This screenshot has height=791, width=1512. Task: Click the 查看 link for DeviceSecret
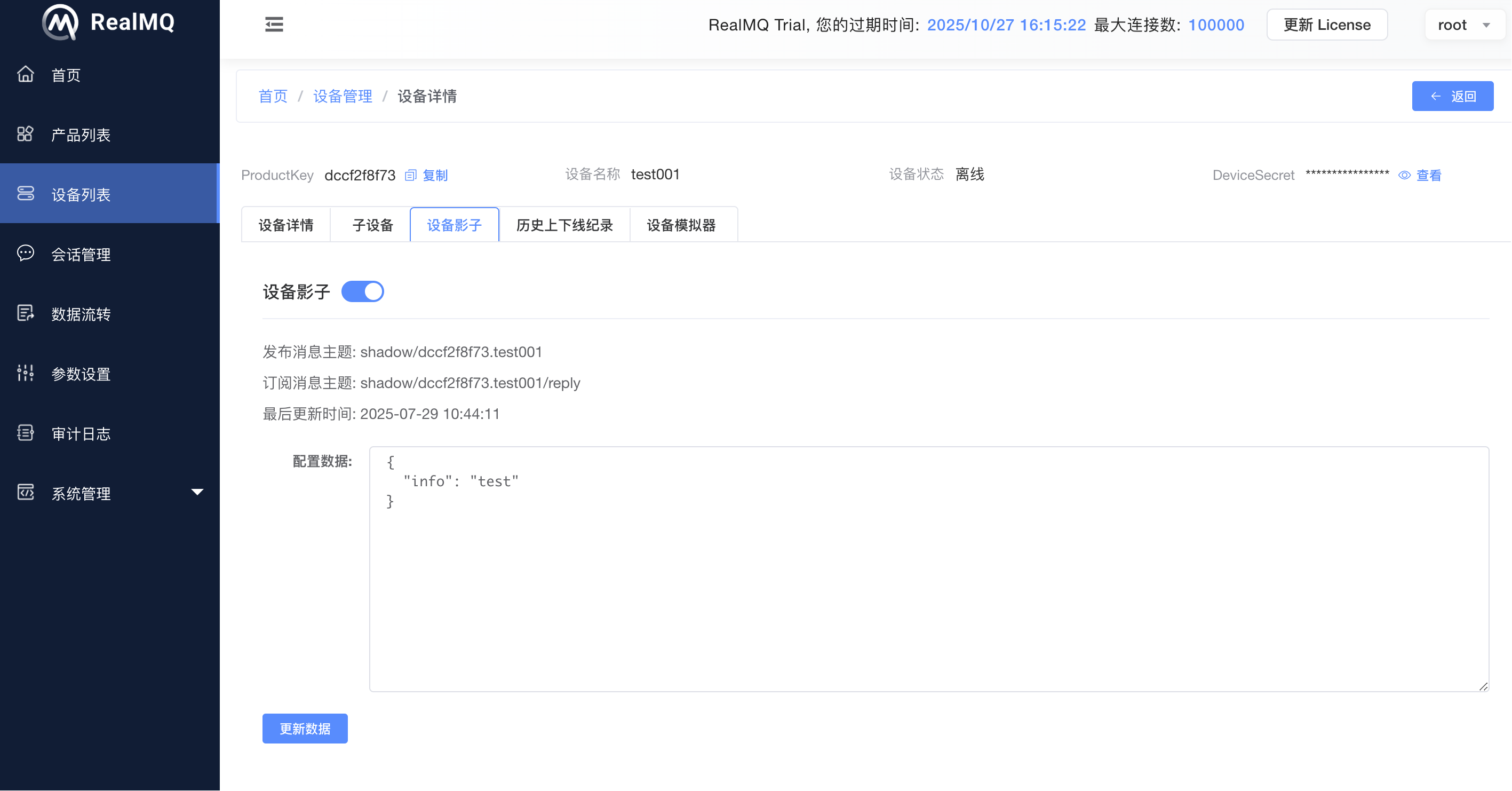click(1429, 175)
